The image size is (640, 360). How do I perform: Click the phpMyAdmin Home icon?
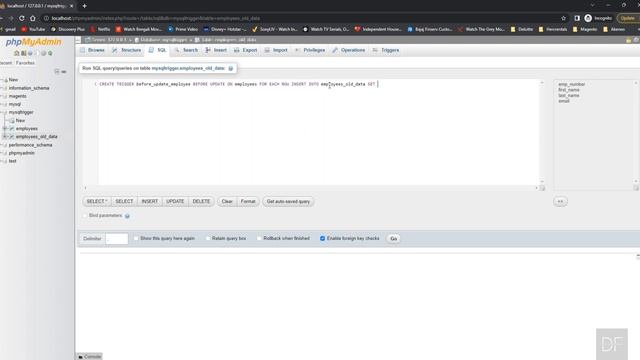(x=17, y=53)
